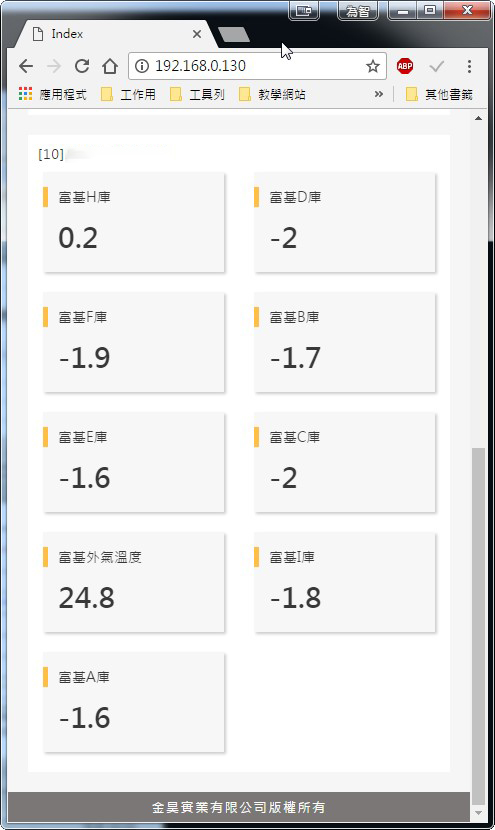Open the 教學網站 bookmark folder

coord(273,94)
